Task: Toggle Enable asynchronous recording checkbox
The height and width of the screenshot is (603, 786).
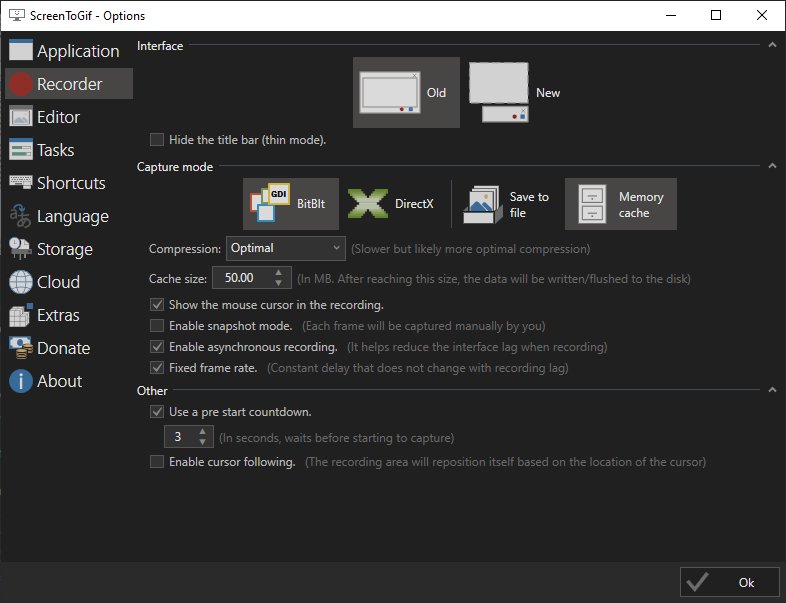Action: 157,346
